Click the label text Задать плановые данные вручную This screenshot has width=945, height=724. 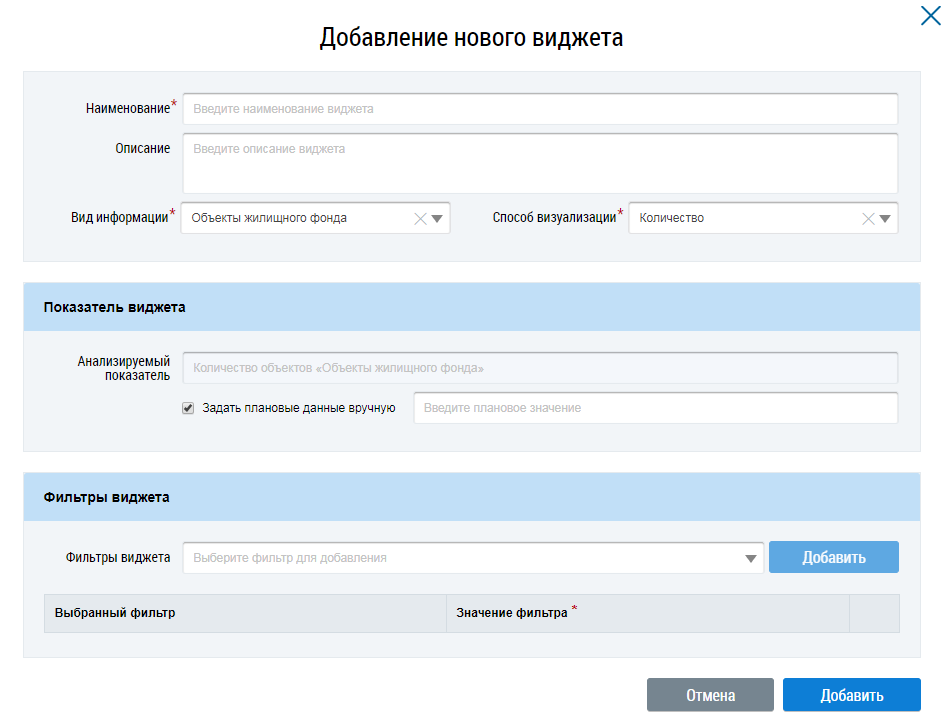click(x=299, y=408)
